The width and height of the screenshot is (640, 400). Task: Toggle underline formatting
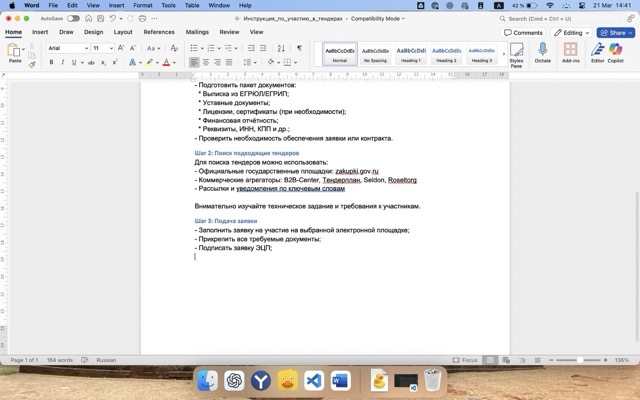75,62
